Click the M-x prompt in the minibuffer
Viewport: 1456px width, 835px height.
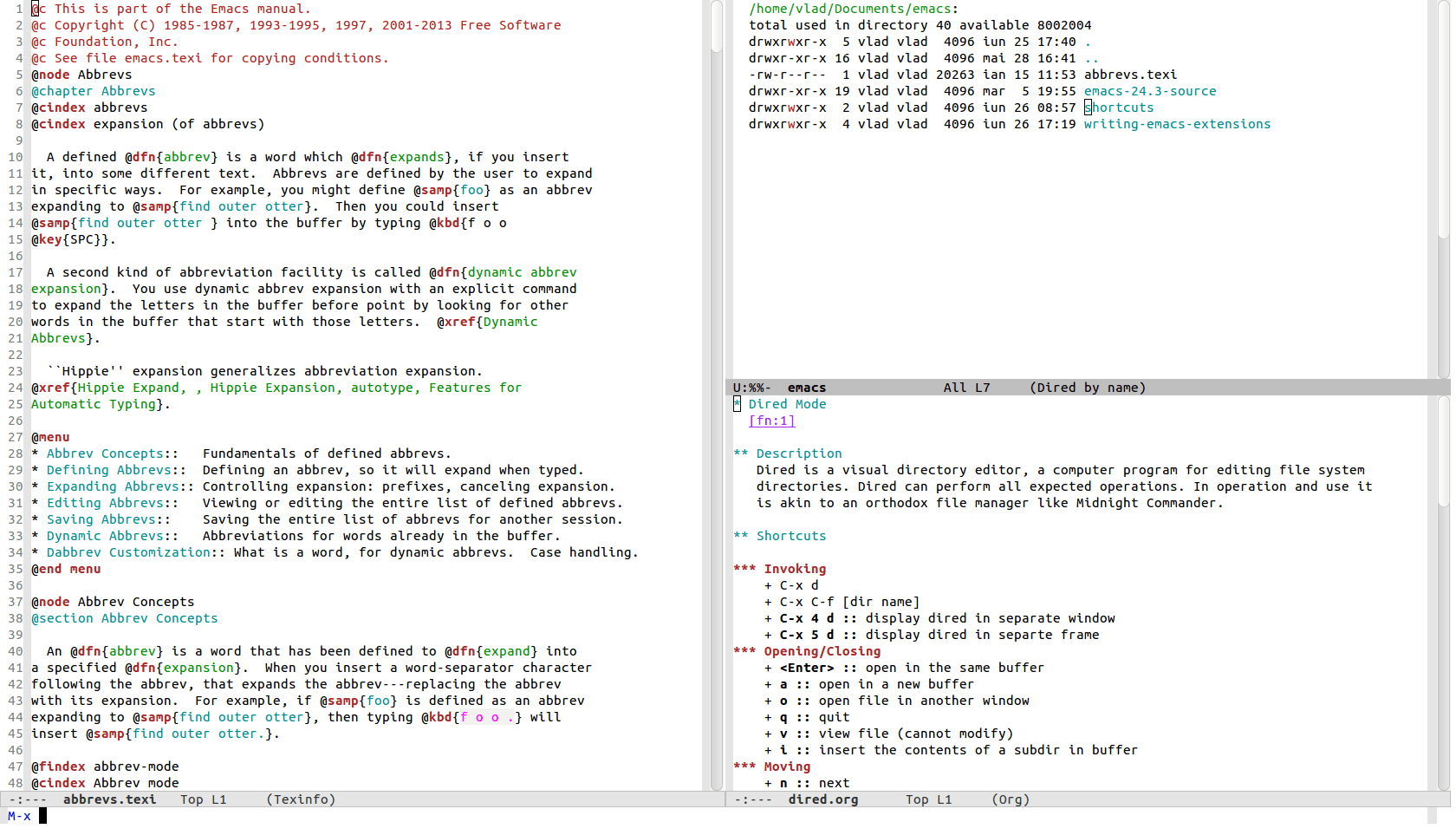pos(17,816)
